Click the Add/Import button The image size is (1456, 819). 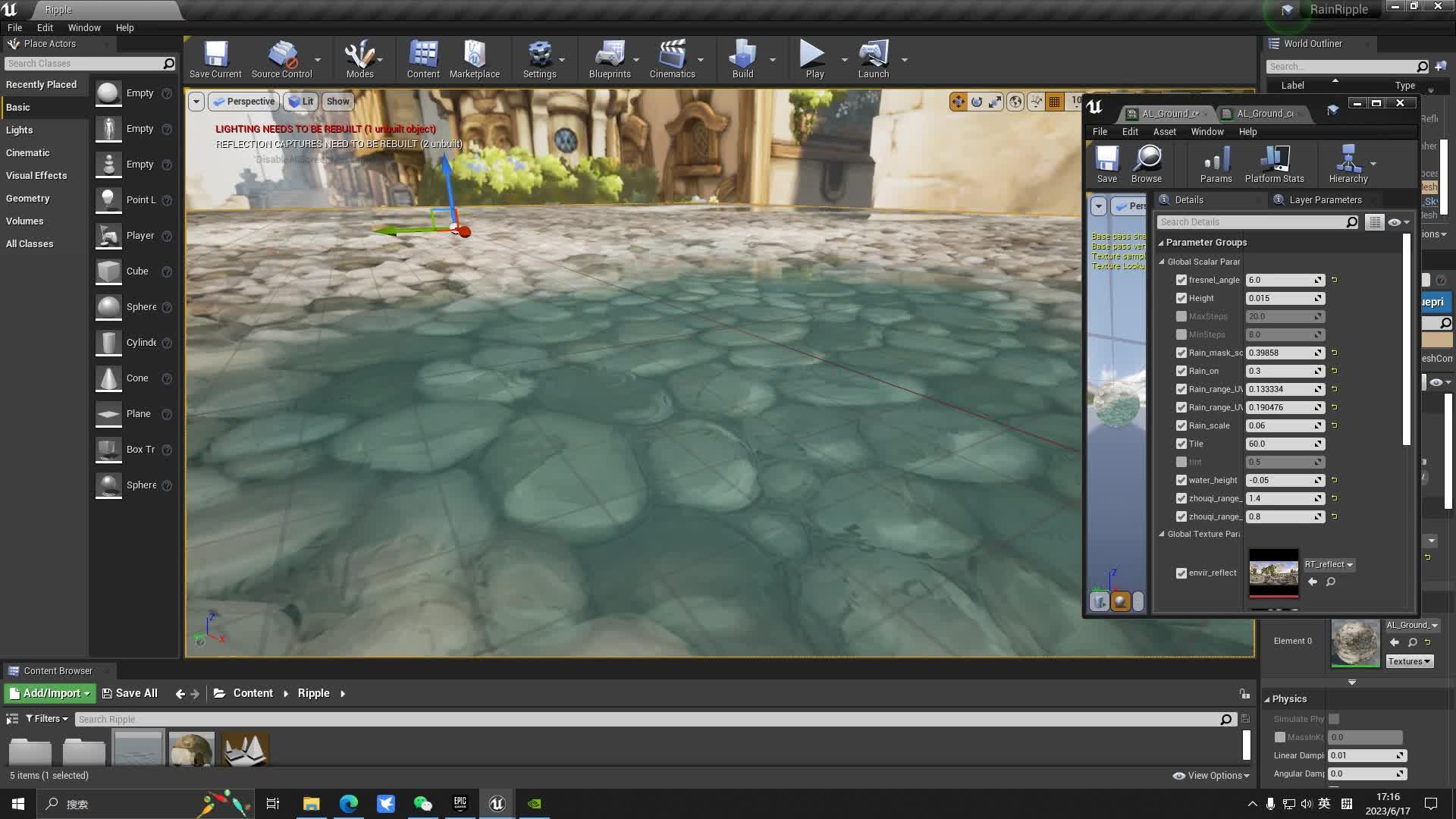click(49, 693)
